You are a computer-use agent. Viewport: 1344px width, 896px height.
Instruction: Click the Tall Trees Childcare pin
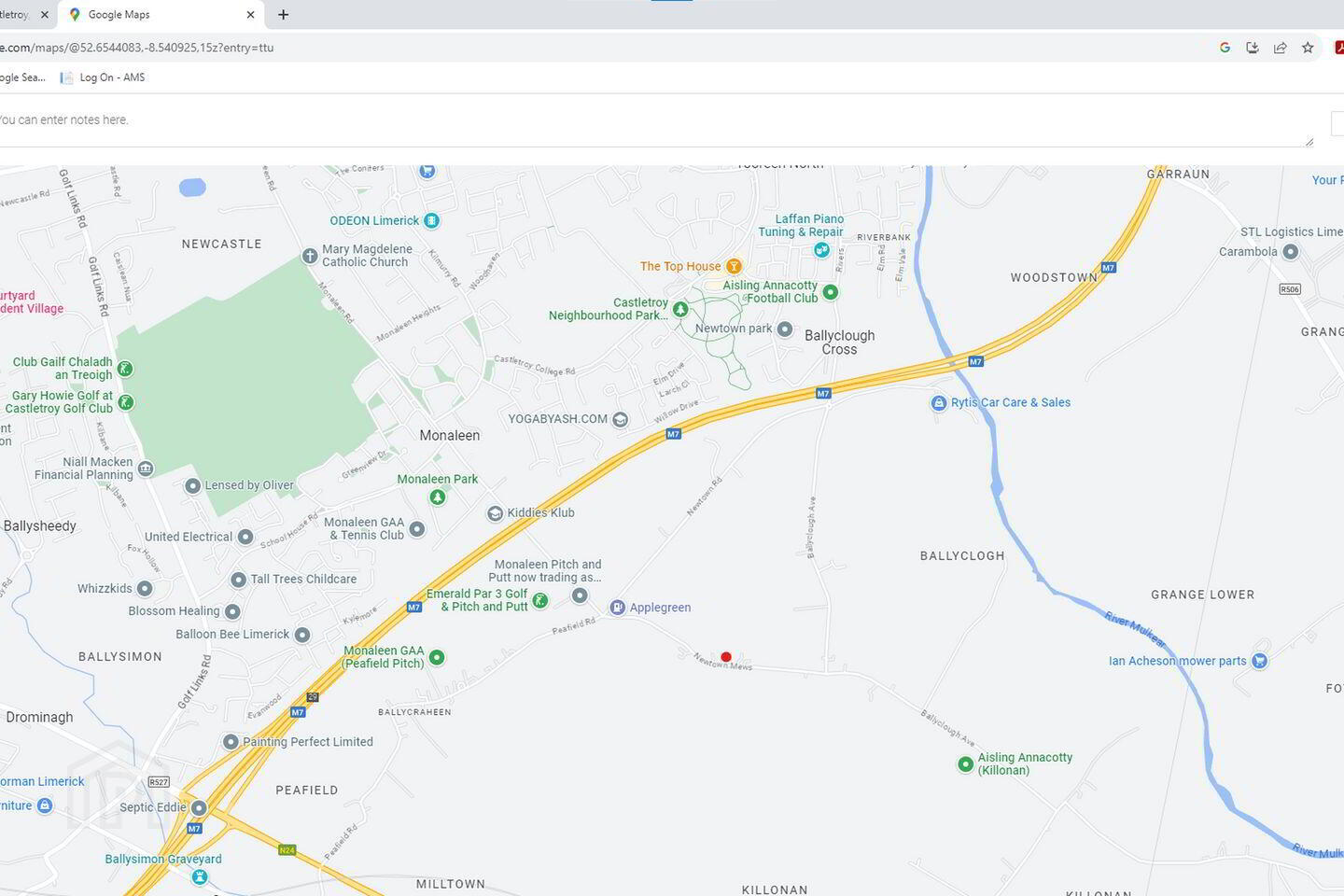click(238, 580)
